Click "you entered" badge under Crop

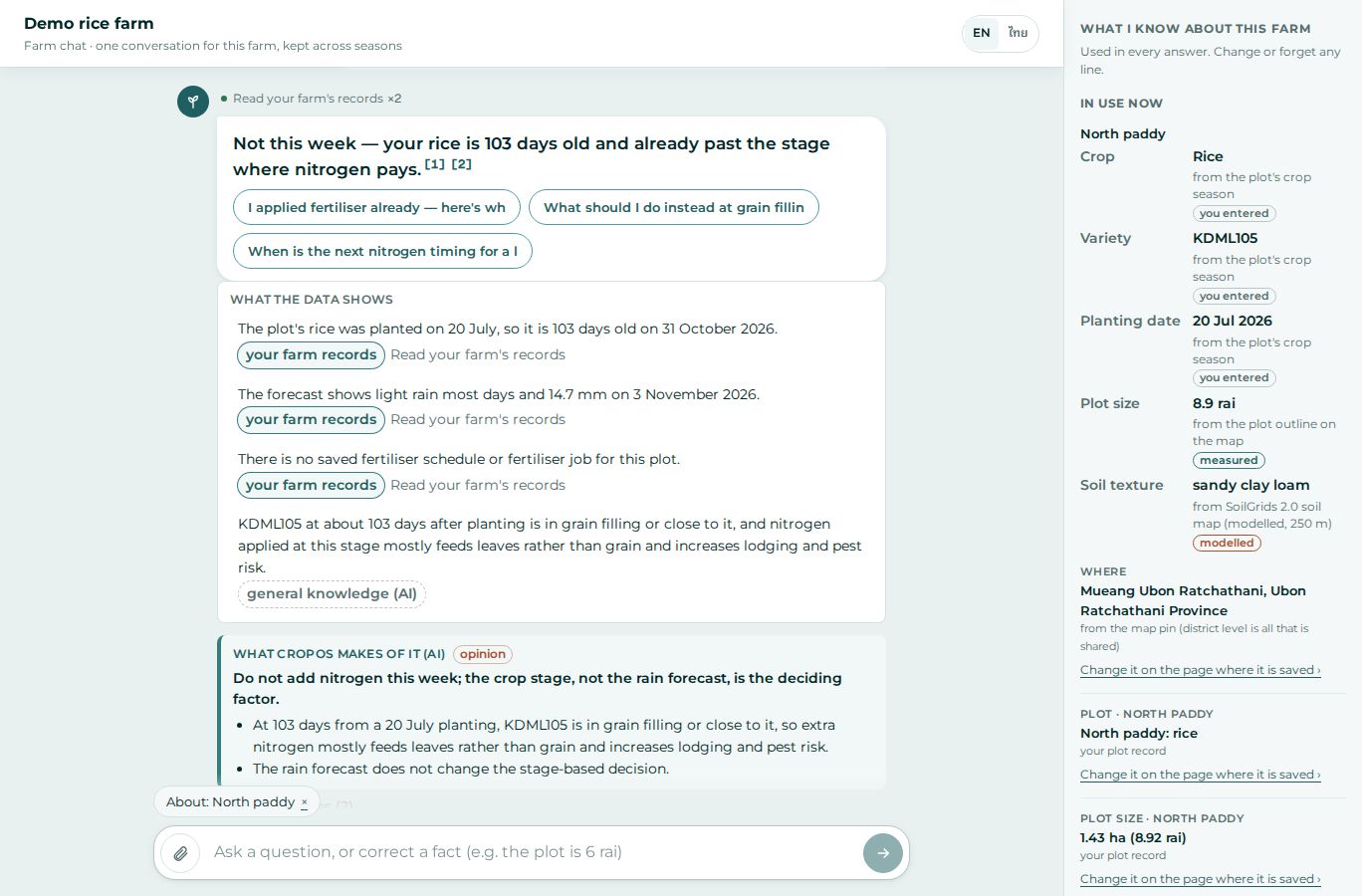click(1235, 213)
